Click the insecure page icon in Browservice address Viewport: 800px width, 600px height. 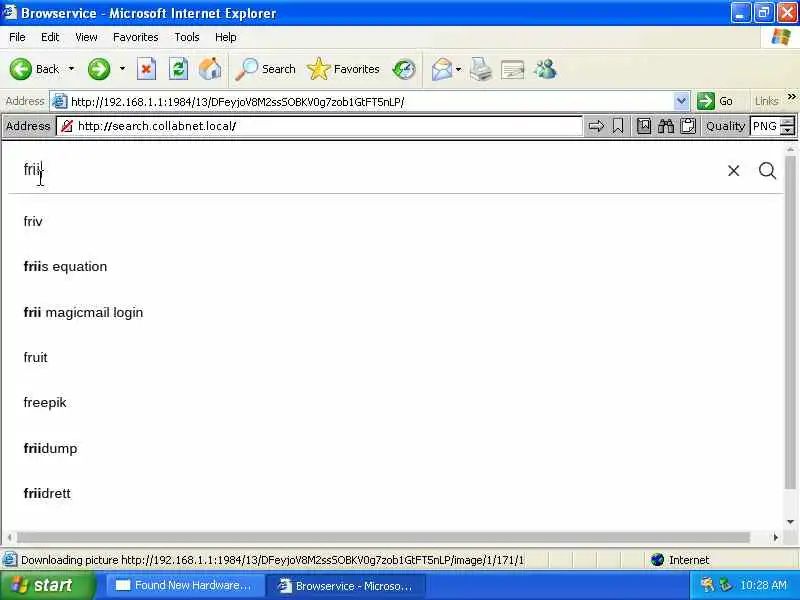[x=66, y=126]
